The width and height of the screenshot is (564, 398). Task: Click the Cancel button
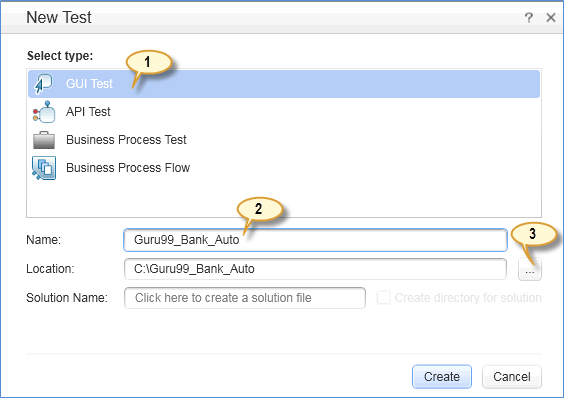pos(511,377)
